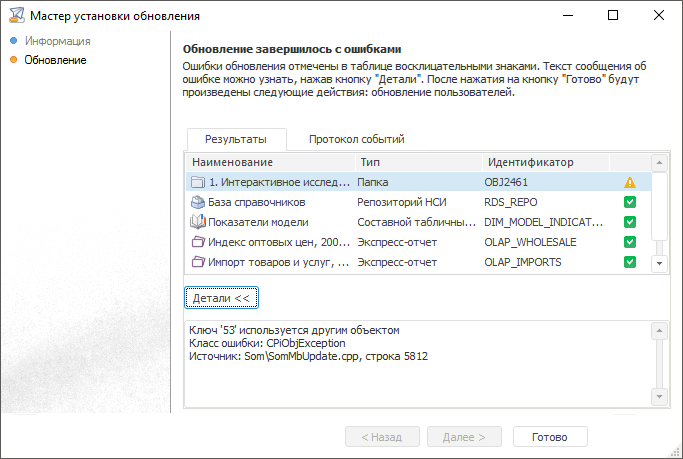
Task: Click the Показатели модели table icon
Action: (197, 222)
